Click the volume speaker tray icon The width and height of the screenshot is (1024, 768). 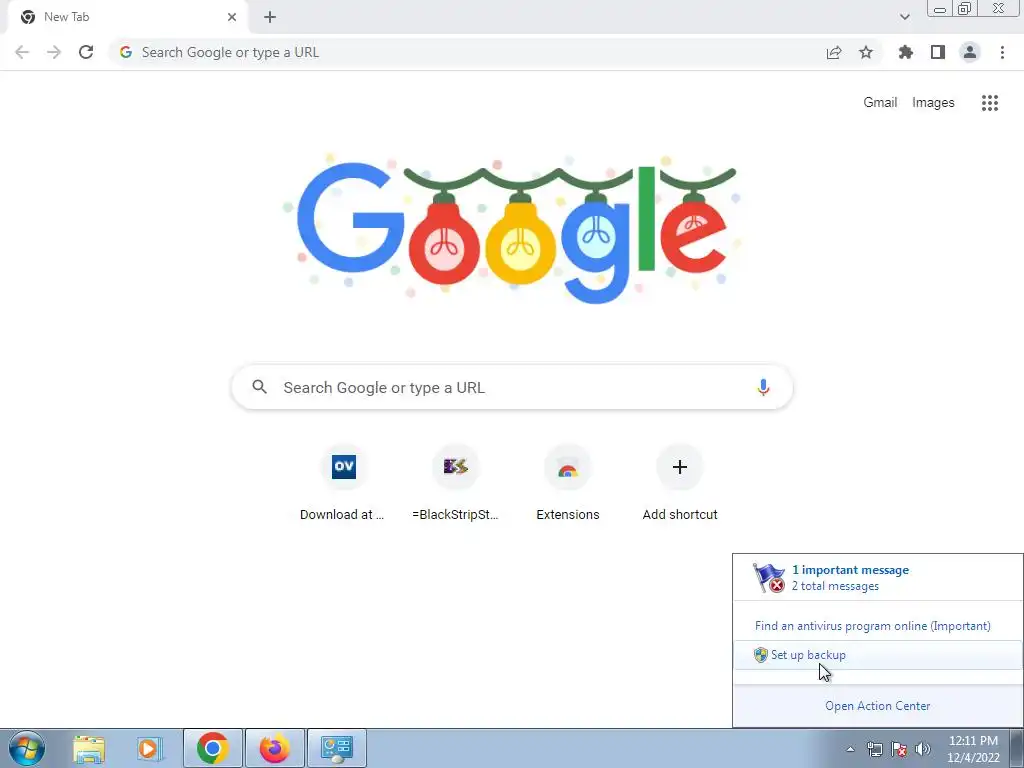tap(923, 749)
